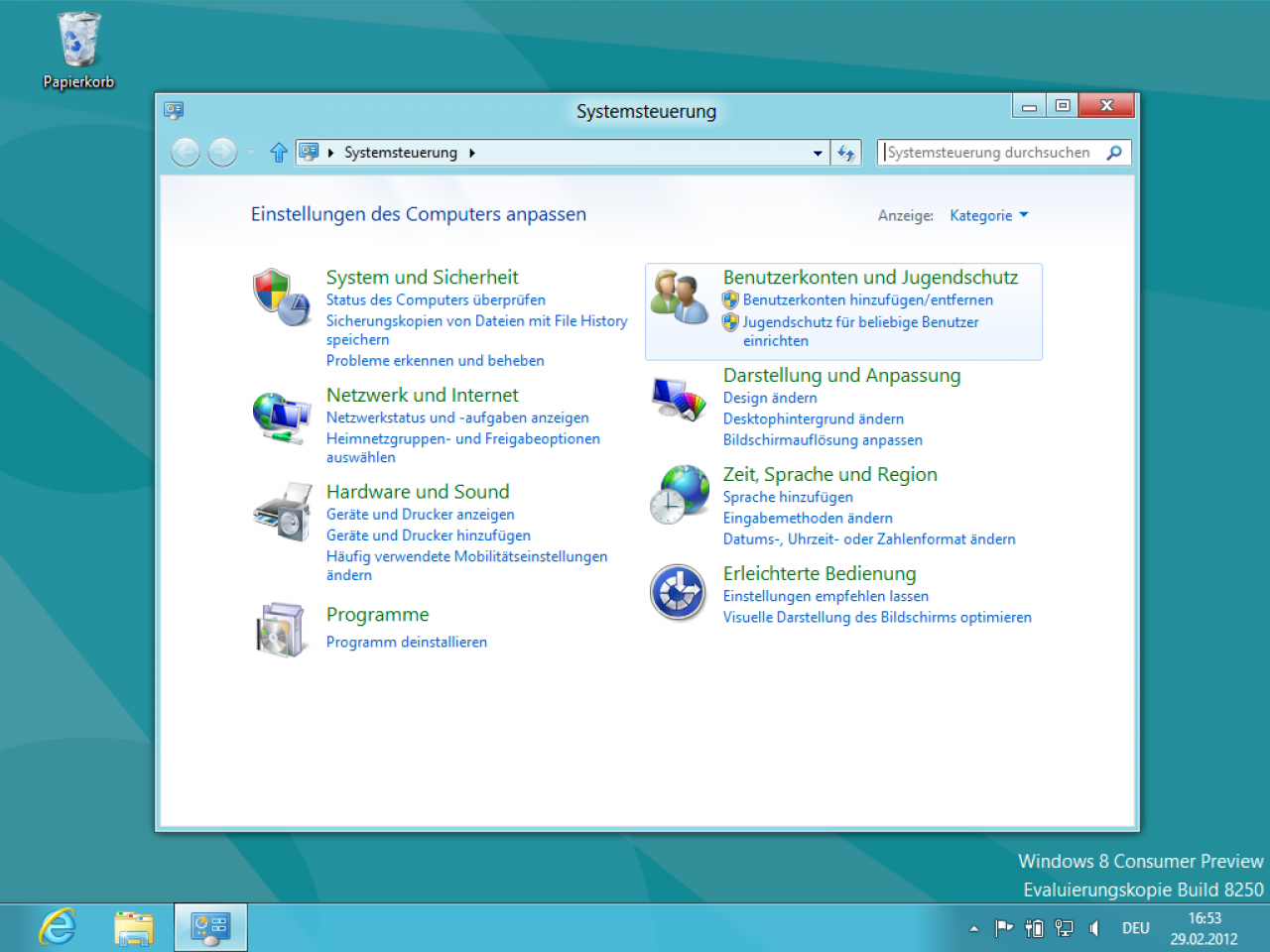The height and width of the screenshot is (952, 1270).
Task: Click the network tray icon
Action: 1064,928
